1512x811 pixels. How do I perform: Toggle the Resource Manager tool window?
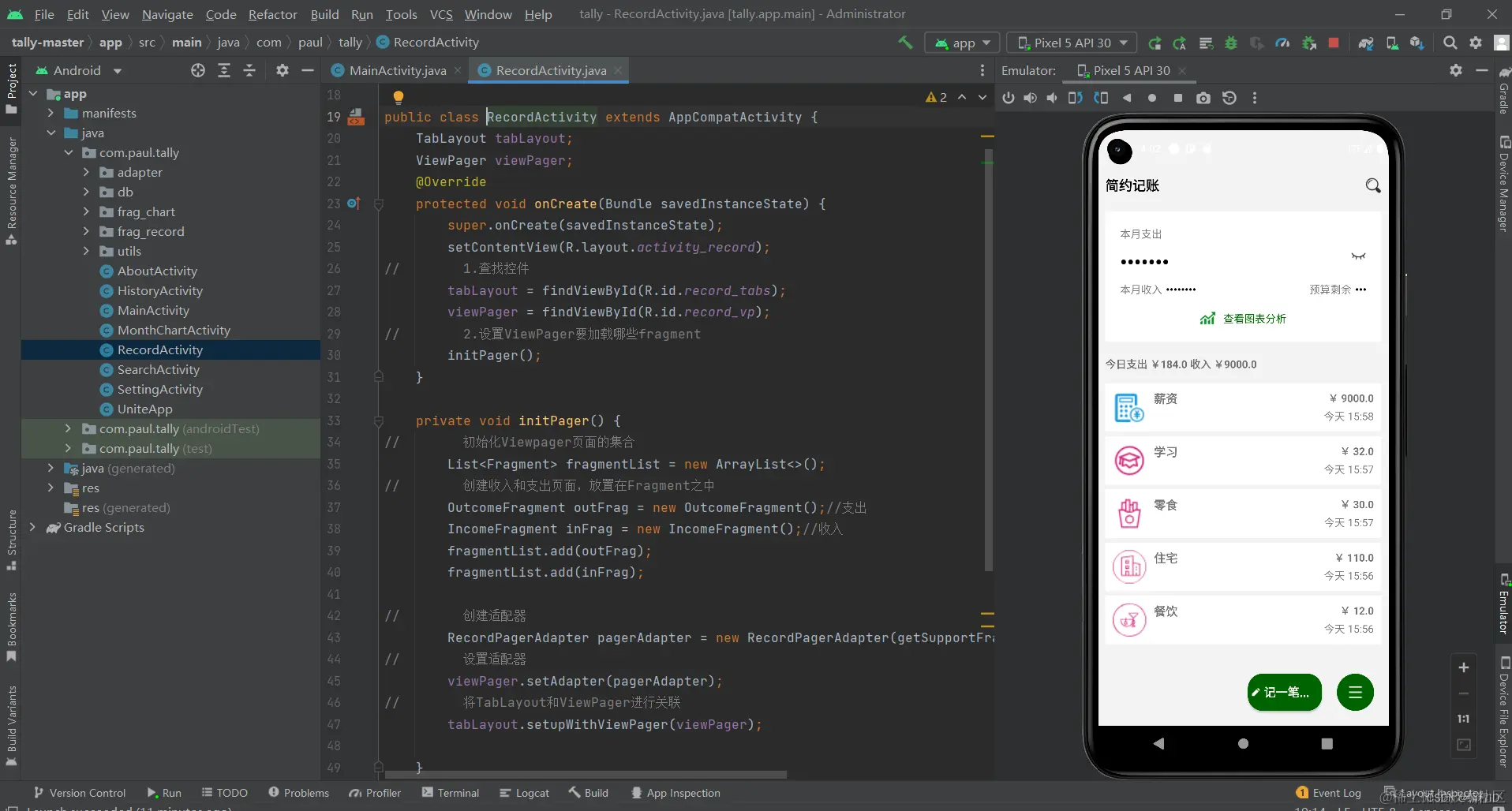[11, 190]
